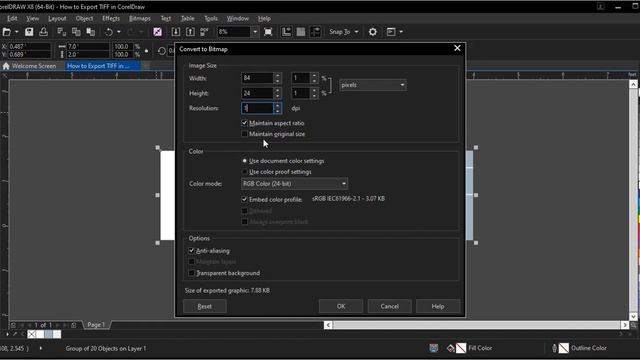Screen dimensions: 640x360
Task: Enable Maintain original size checkbox
Action: pyautogui.click(x=244, y=134)
